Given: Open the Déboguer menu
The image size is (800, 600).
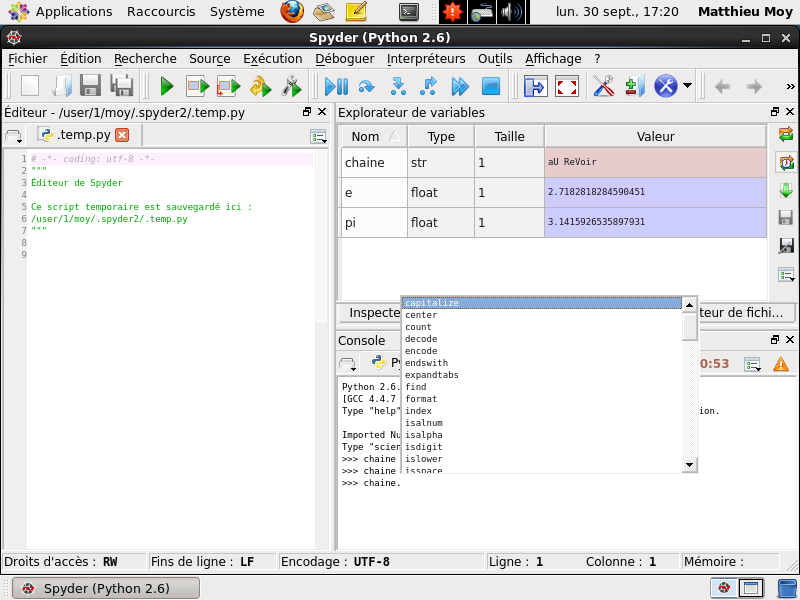Looking at the screenshot, I should pyautogui.click(x=344, y=59).
